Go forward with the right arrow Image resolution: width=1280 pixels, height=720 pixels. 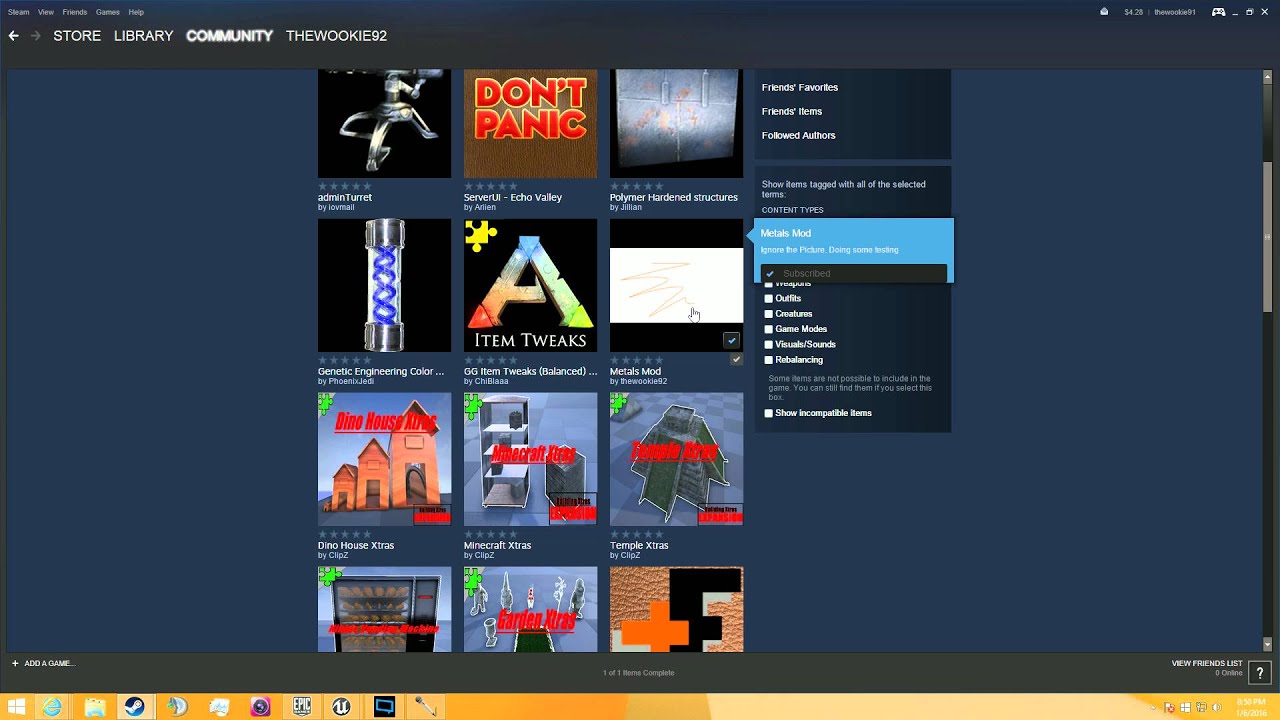(36, 36)
